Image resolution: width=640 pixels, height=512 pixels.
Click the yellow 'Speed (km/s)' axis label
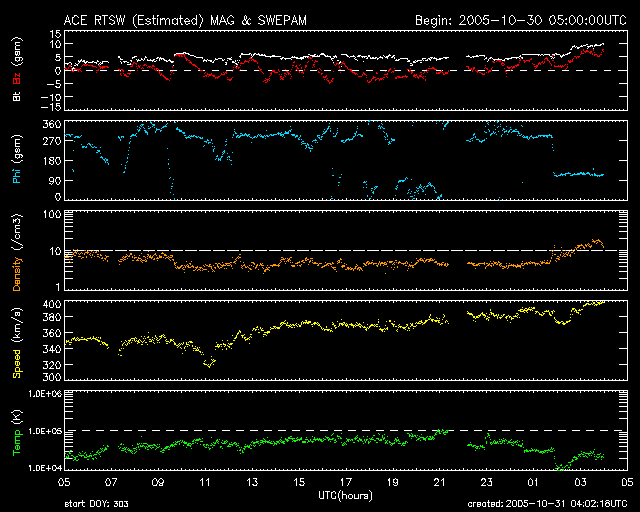point(17,343)
